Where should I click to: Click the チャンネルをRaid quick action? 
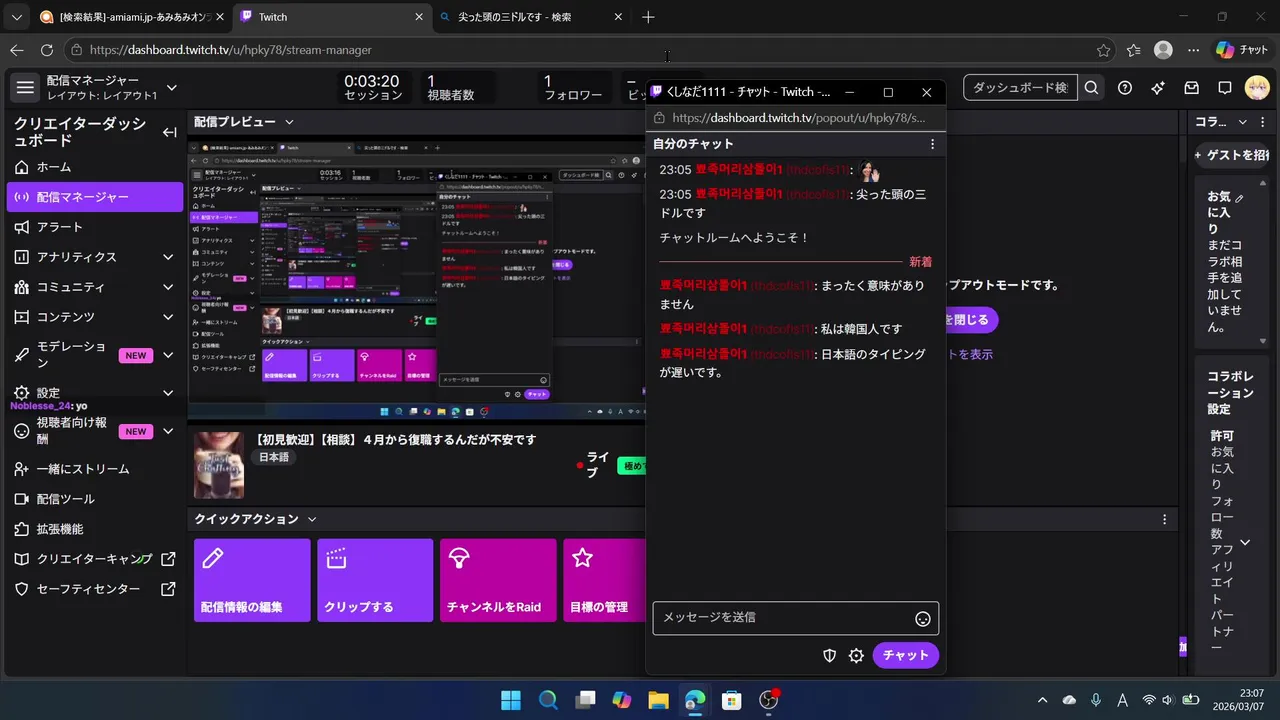pos(498,580)
